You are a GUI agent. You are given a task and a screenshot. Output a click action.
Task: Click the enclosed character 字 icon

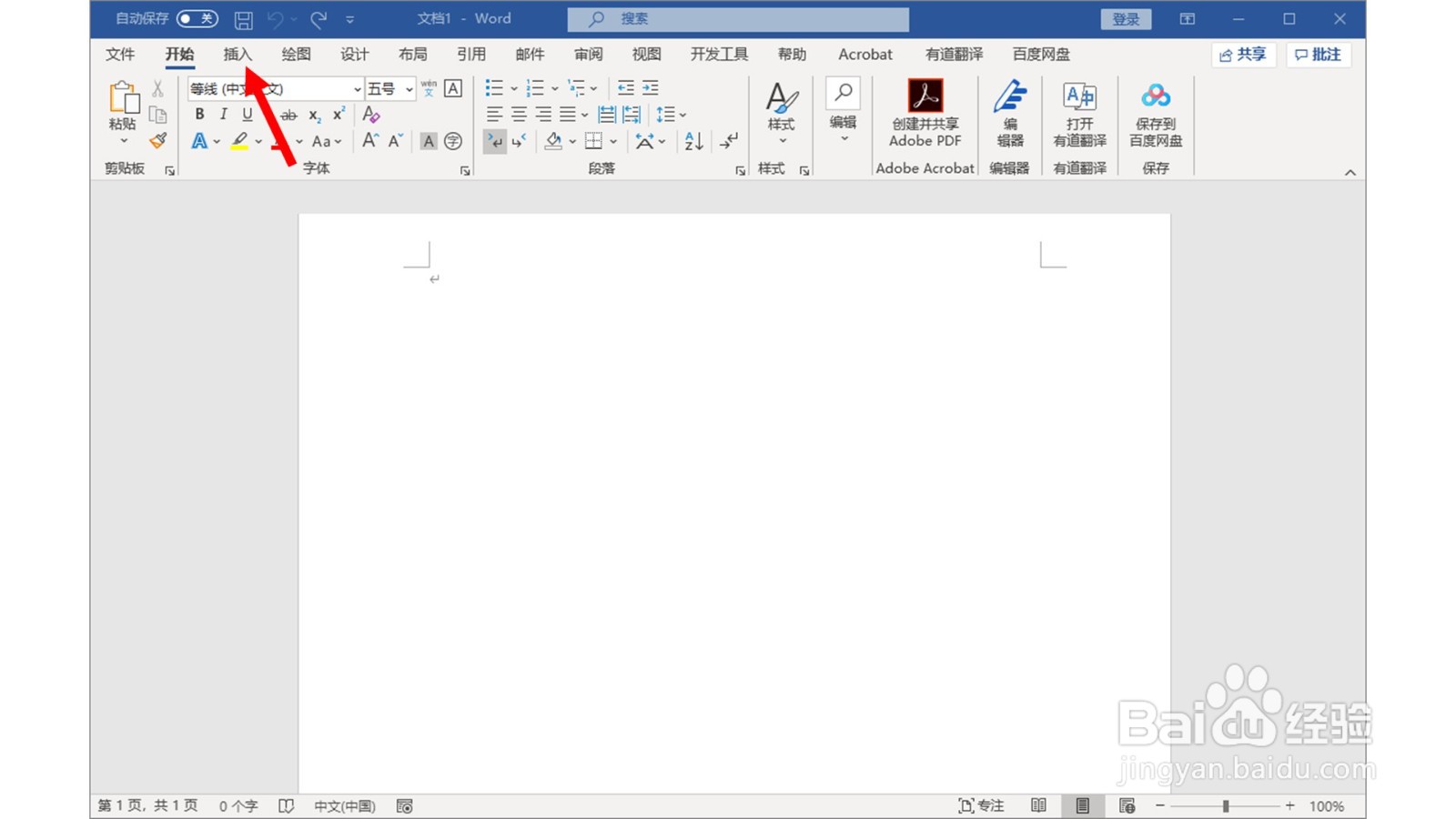[x=453, y=141]
